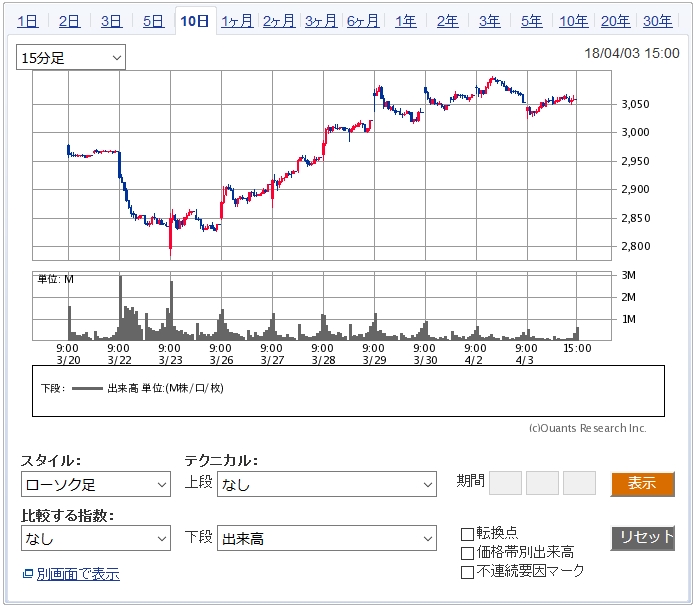This screenshot has width=697, height=606.
Task: Click the リセット button
Action: [x=643, y=538]
